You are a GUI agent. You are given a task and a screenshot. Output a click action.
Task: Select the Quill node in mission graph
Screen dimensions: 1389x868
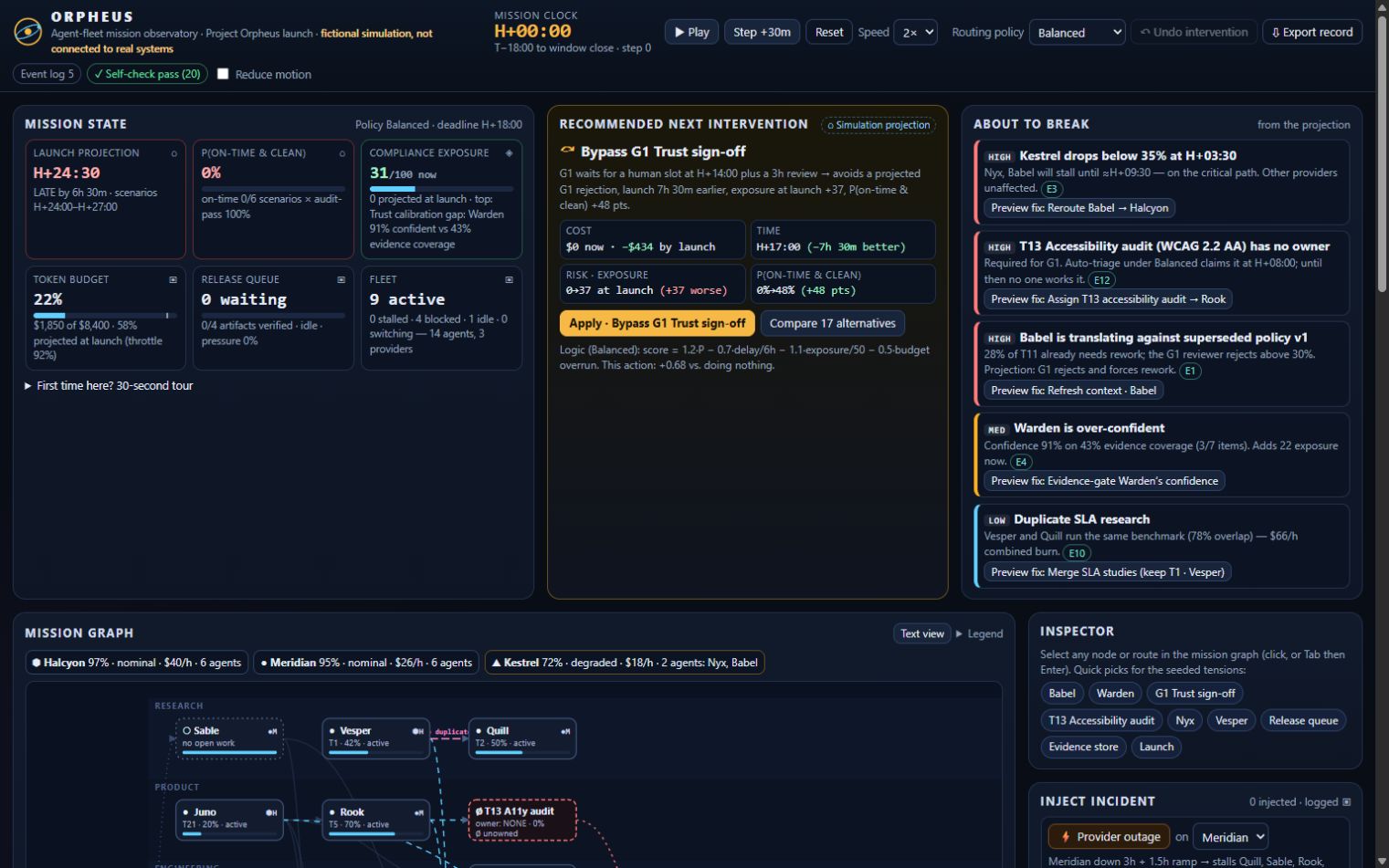pos(522,738)
